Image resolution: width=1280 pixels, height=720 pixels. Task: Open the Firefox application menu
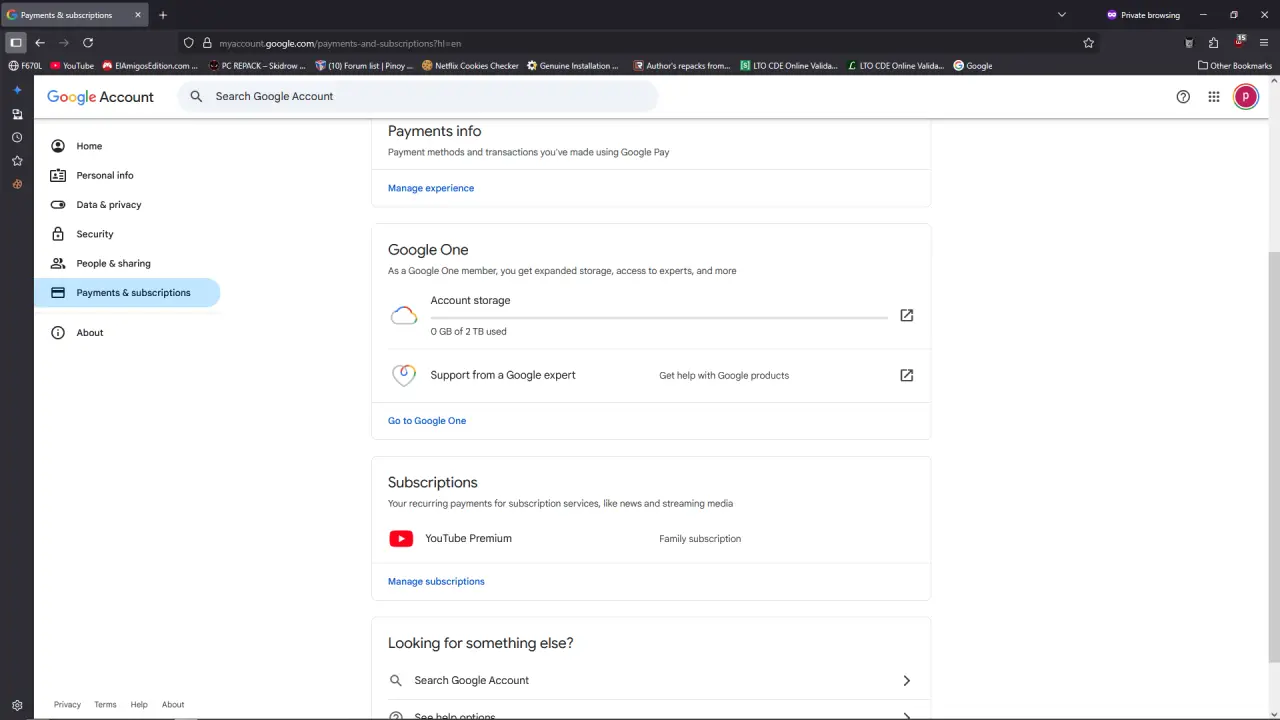pyautogui.click(x=1264, y=43)
